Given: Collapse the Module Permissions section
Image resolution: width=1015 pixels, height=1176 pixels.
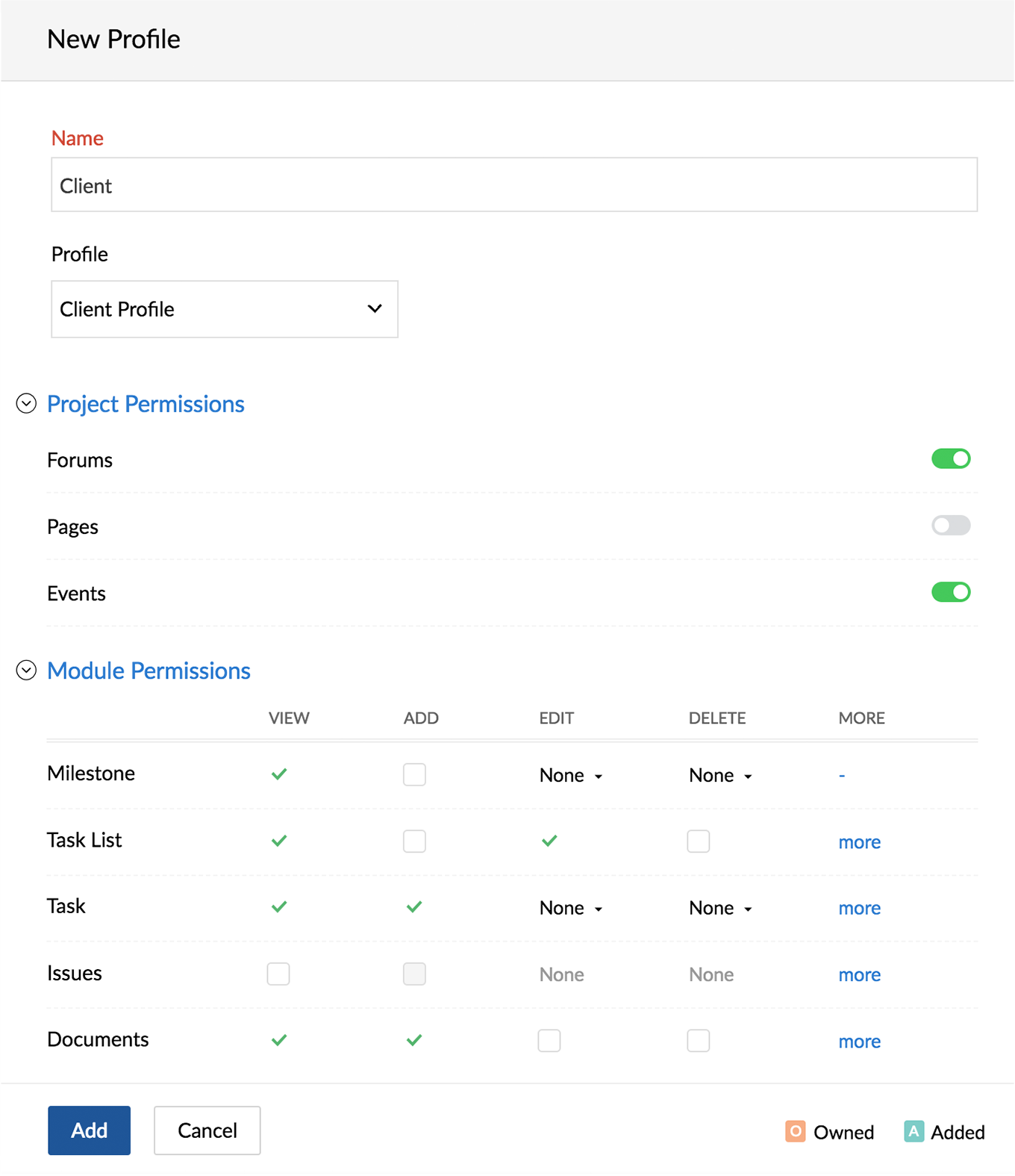Looking at the screenshot, I should pos(26,671).
